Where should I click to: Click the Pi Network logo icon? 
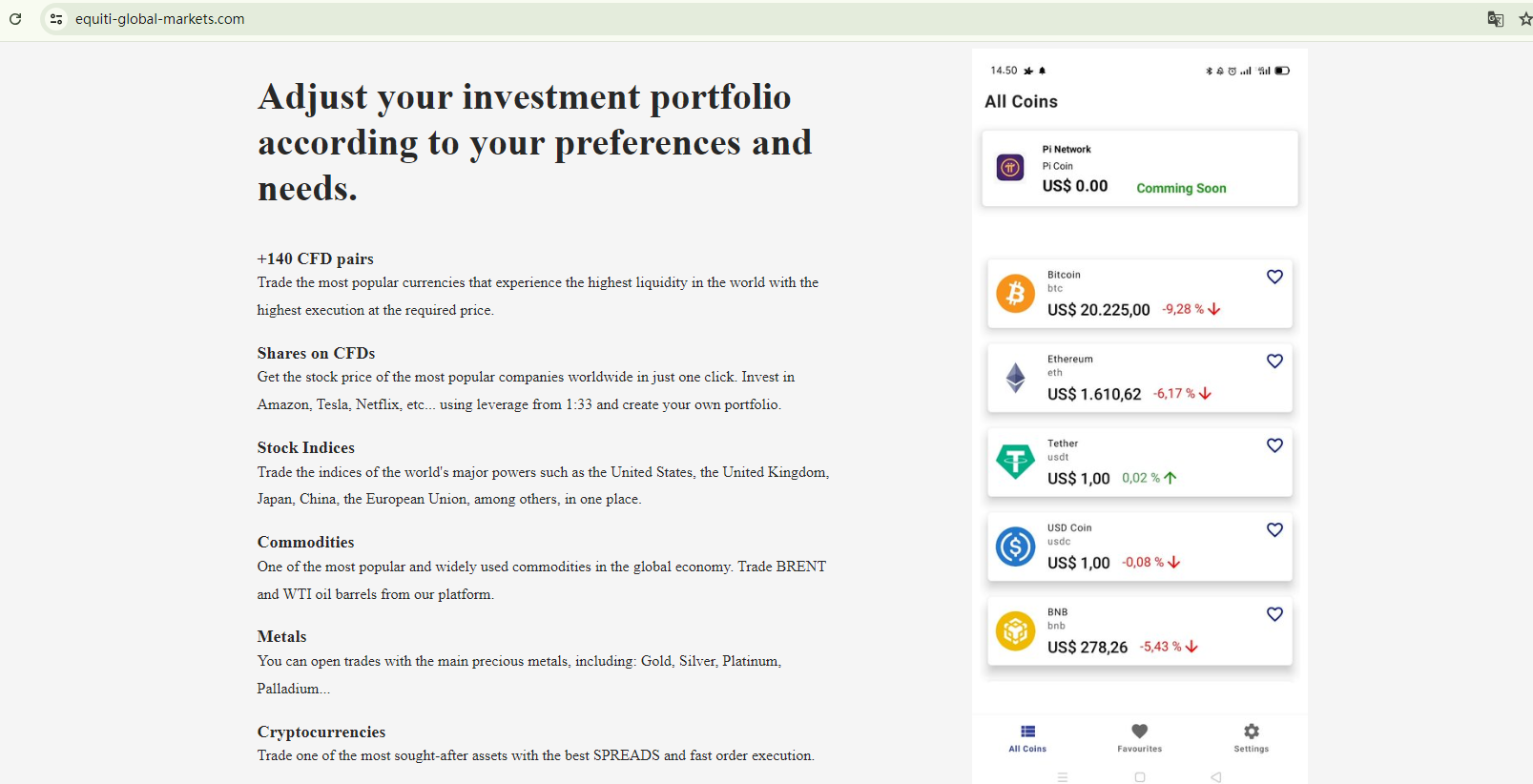[x=1010, y=168]
